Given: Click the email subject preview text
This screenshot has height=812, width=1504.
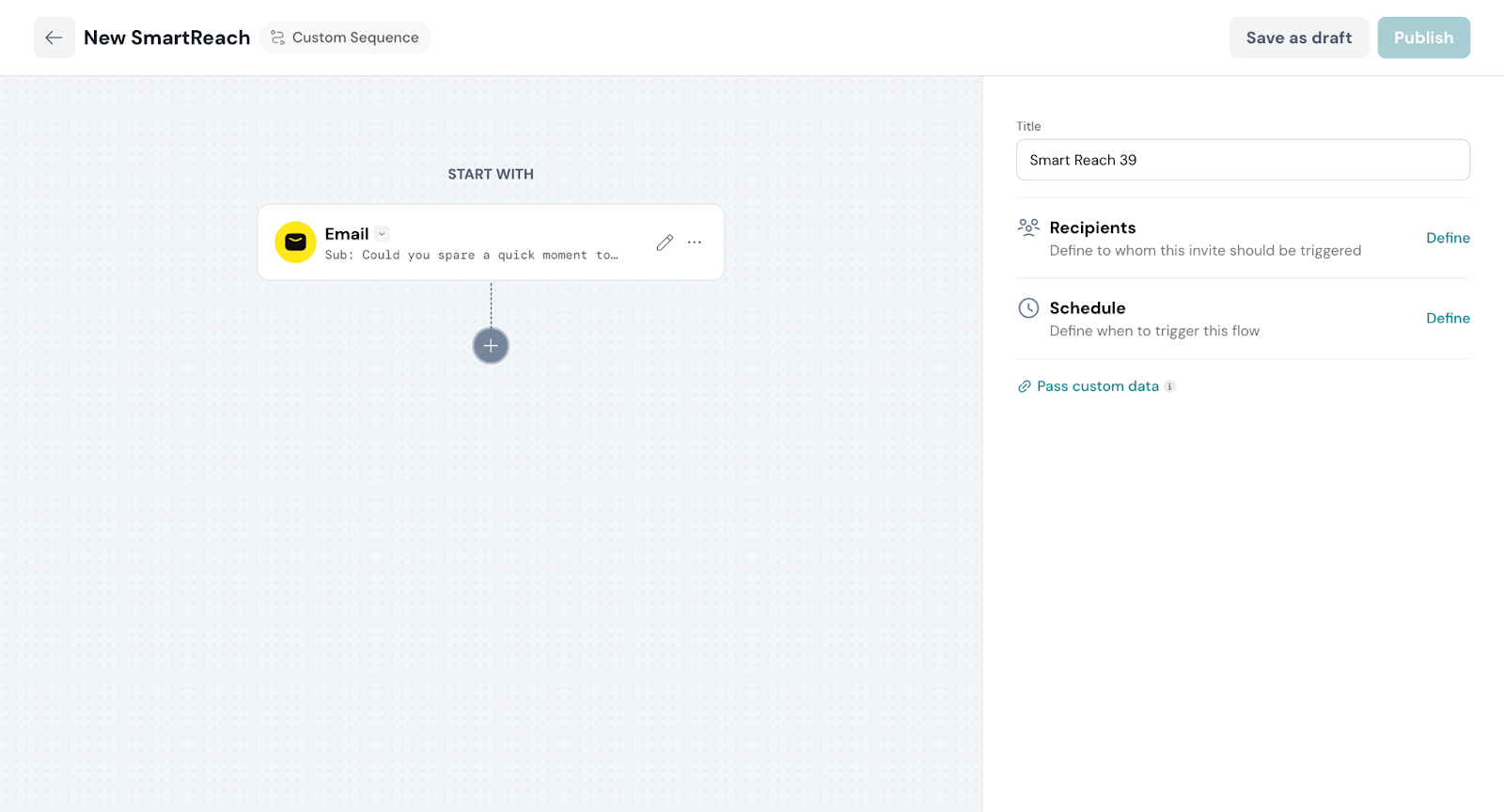Looking at the screenshot, I should (x=471, y=256).
